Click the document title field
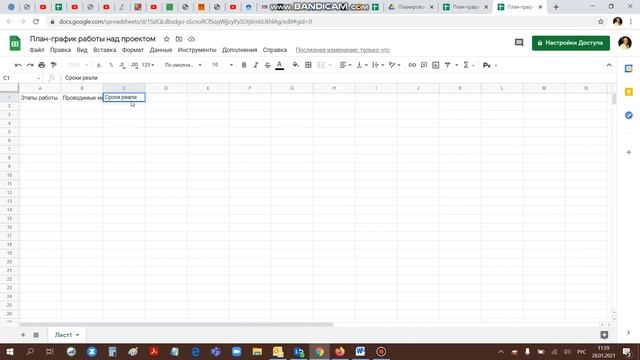 [x=93, y=39]
